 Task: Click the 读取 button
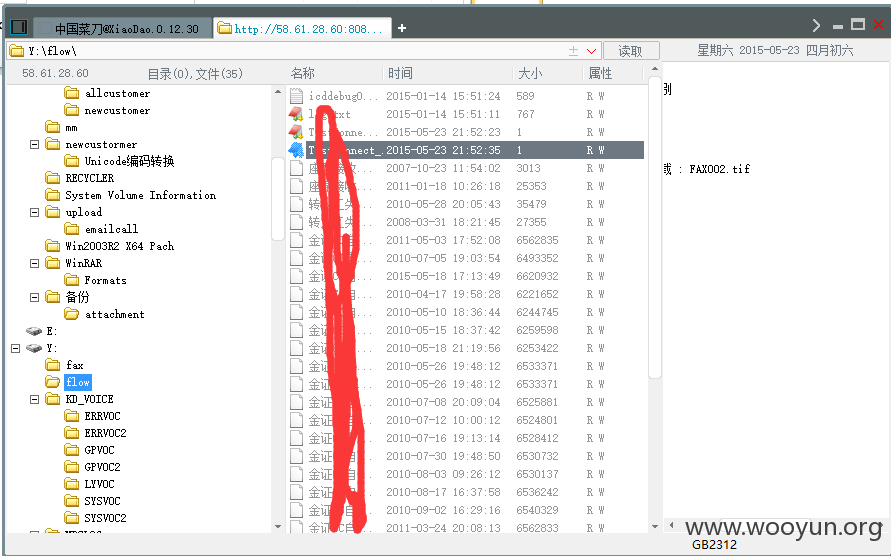[631, 51]
